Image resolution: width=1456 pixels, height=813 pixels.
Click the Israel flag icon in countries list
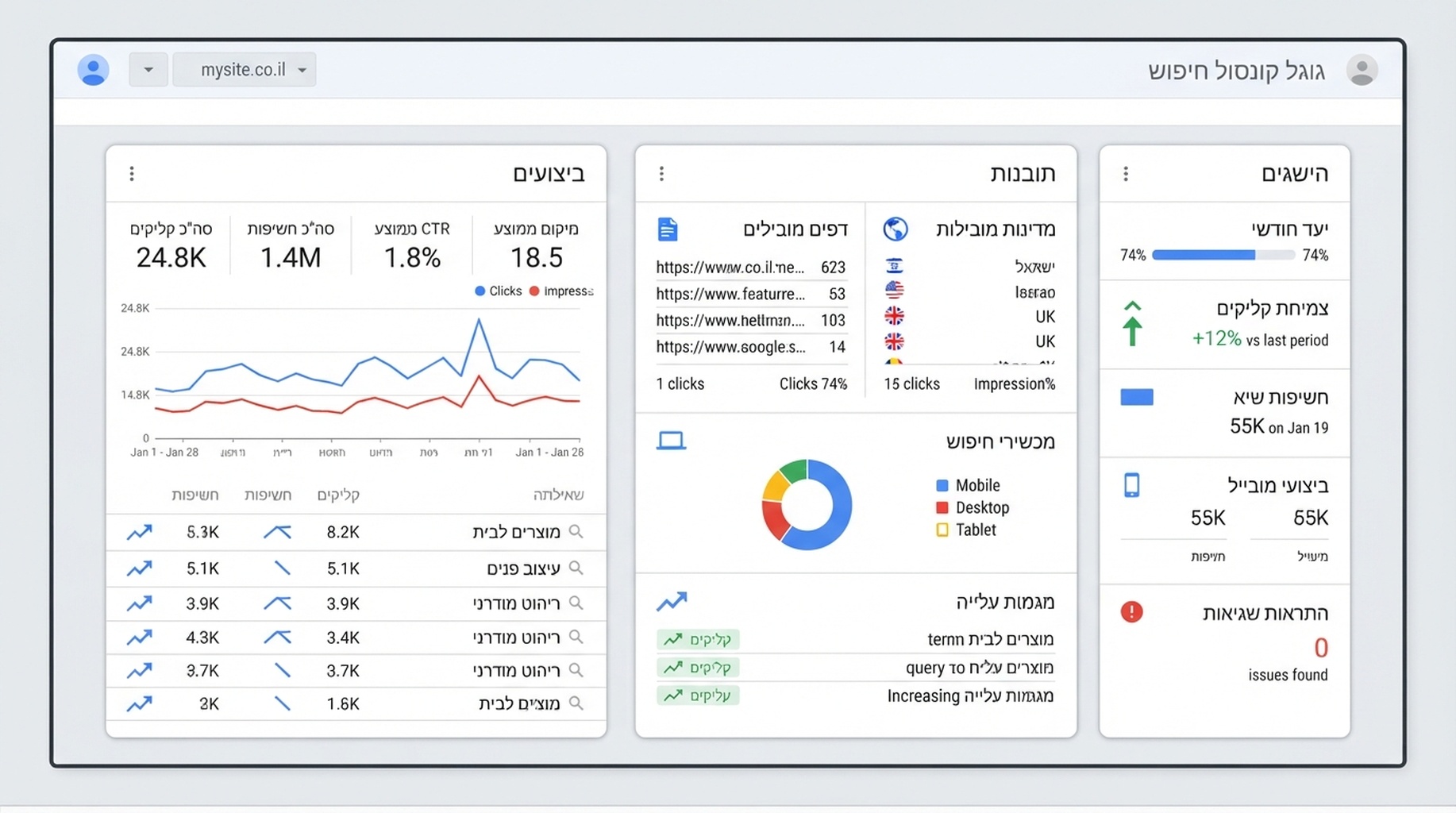click(894, 266)
